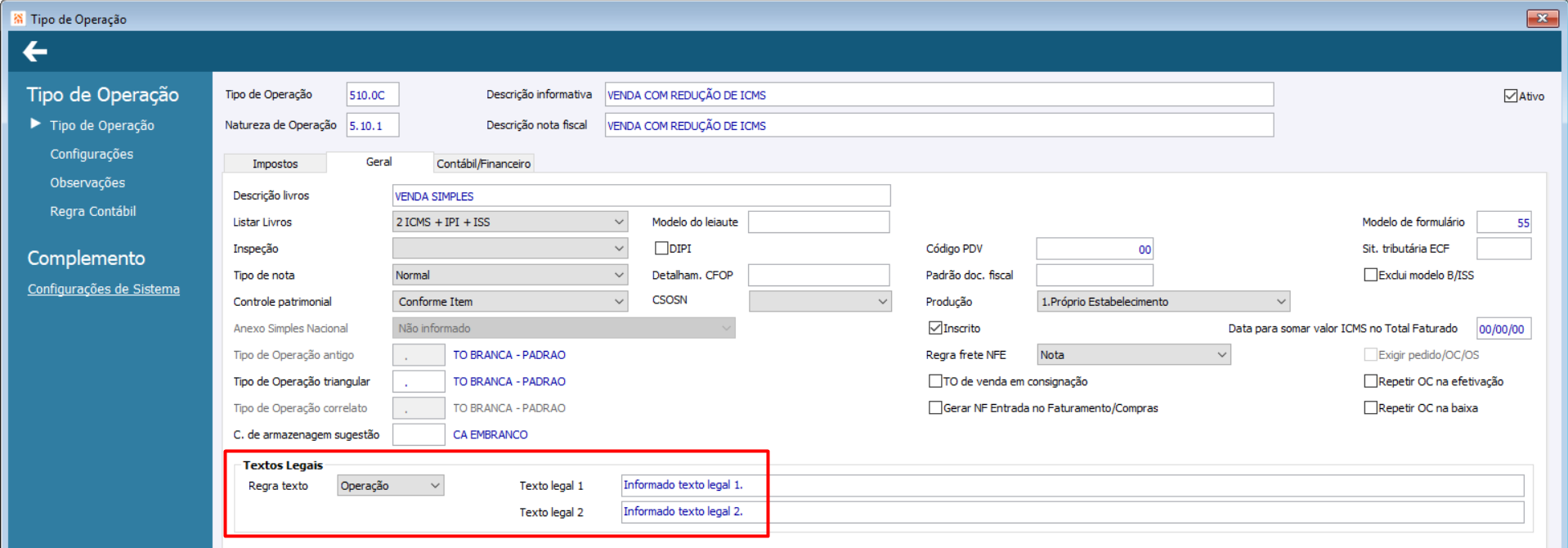Viewport: 1568px width, 548px height.
Task: Click the Modelo de formulário field
Action: pyautogui.click(x=1504, y=222)
